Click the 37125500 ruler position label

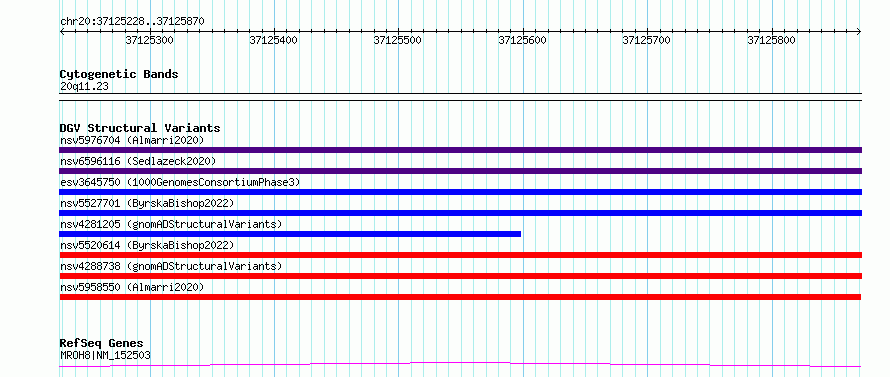(398, 40)
